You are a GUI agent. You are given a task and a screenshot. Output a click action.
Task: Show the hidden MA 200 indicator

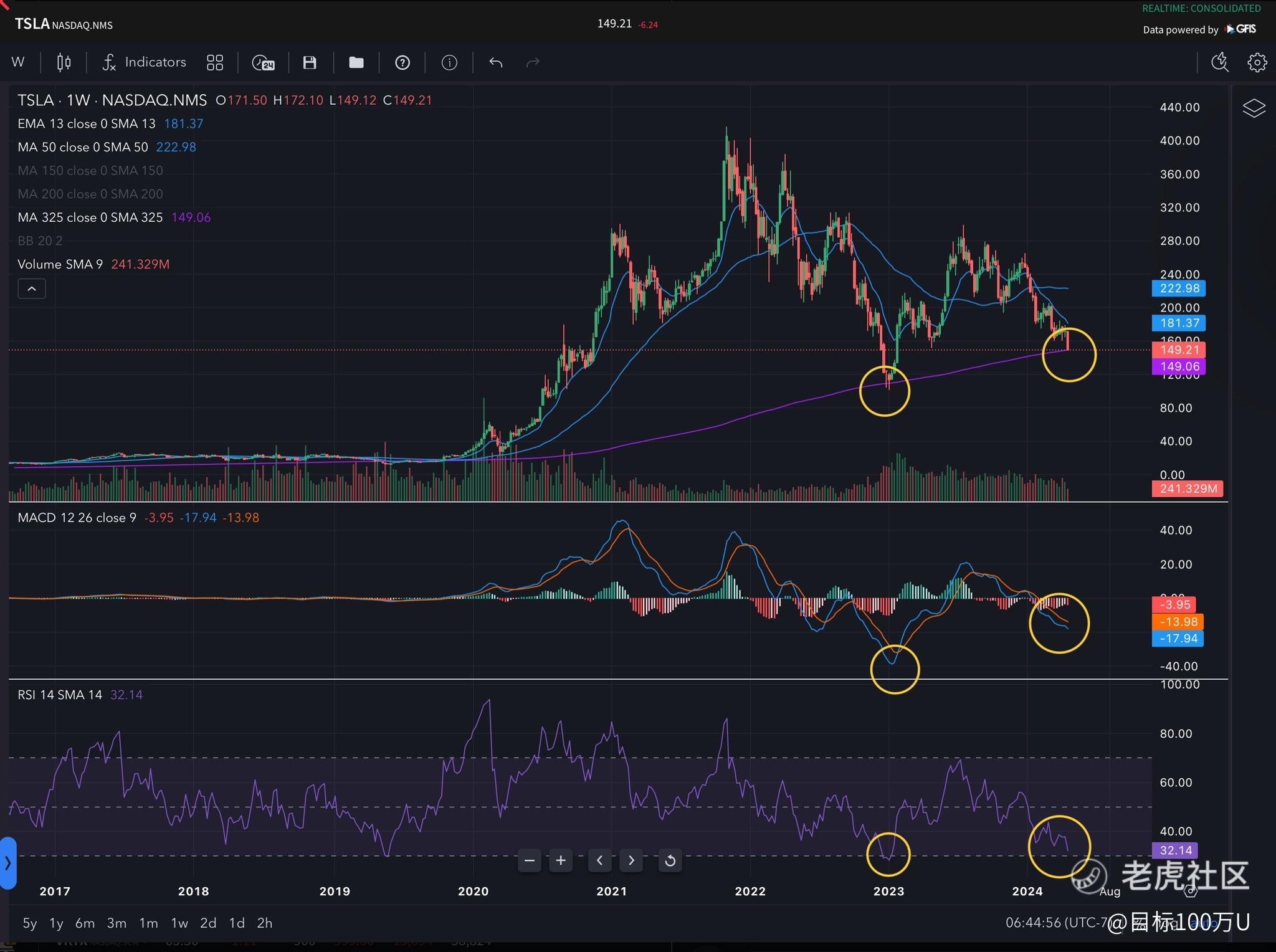pos(90,194)
